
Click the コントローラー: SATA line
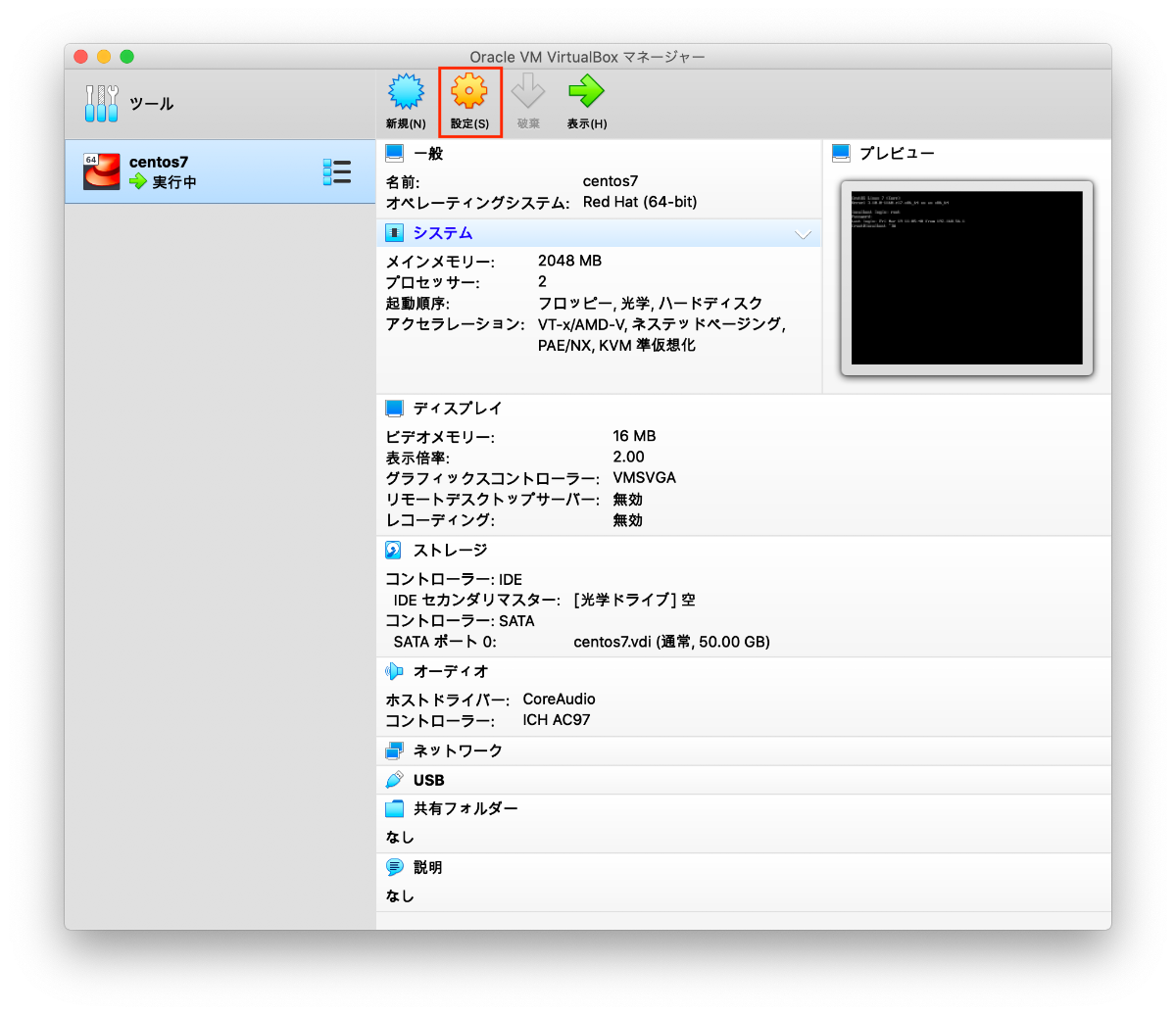click(460, 621)
